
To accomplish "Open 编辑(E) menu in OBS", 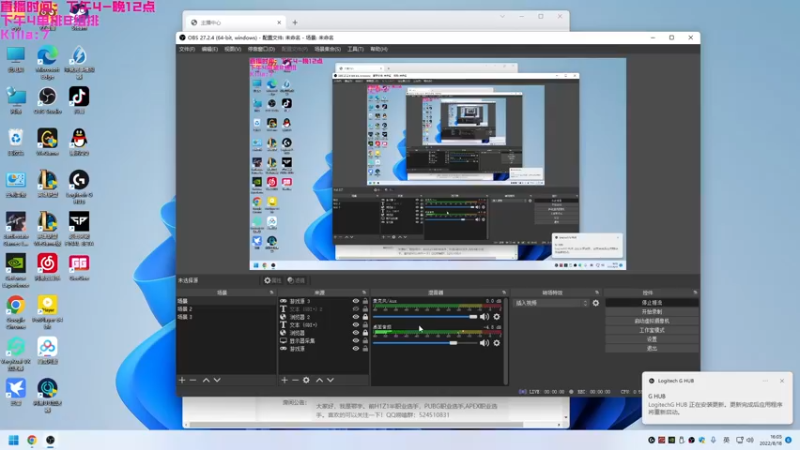I will [210, 49].
